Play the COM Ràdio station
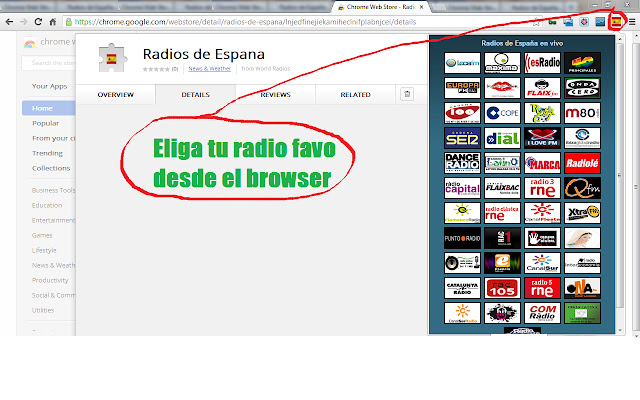The height and width of the screenshot is (400, 640). pyautogui.click(x=542, y=313)
